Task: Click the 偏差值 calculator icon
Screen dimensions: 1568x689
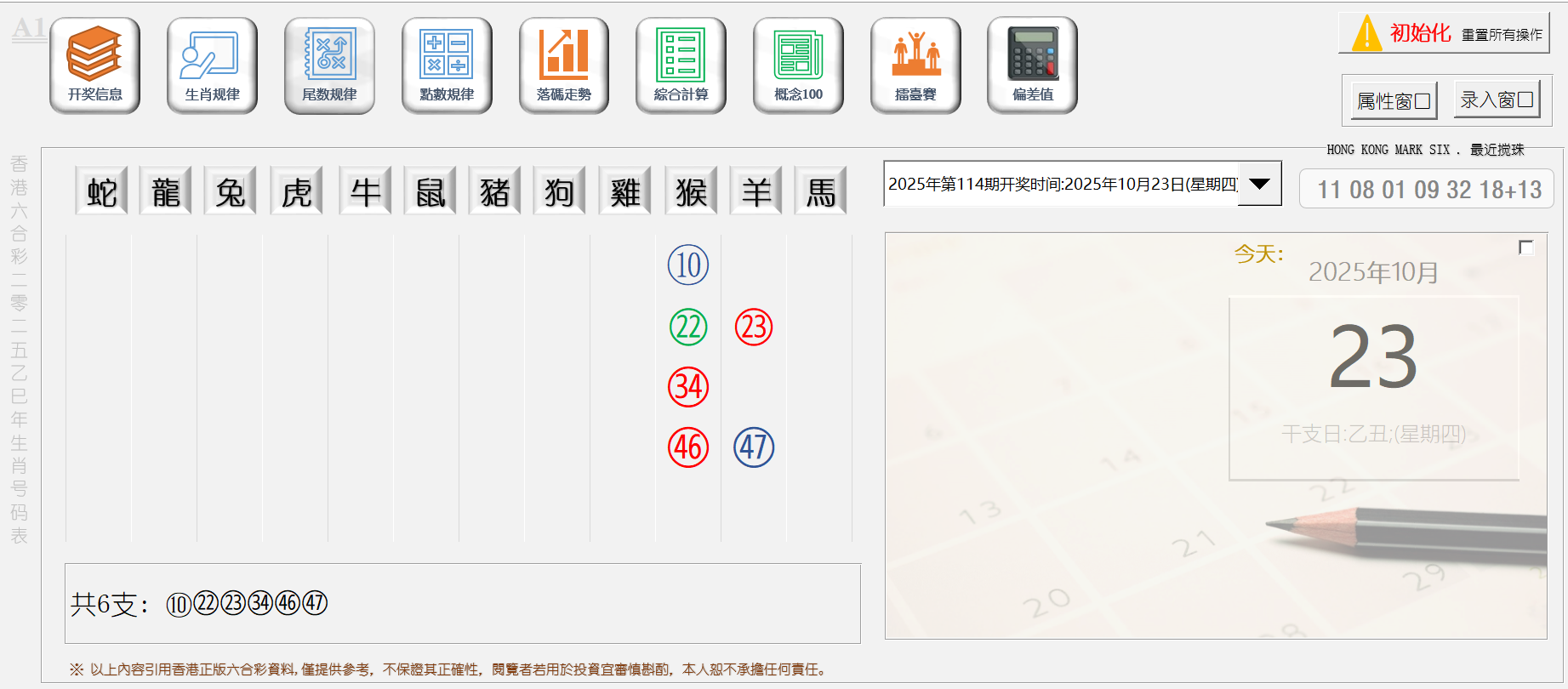Action: (1032, 65)
